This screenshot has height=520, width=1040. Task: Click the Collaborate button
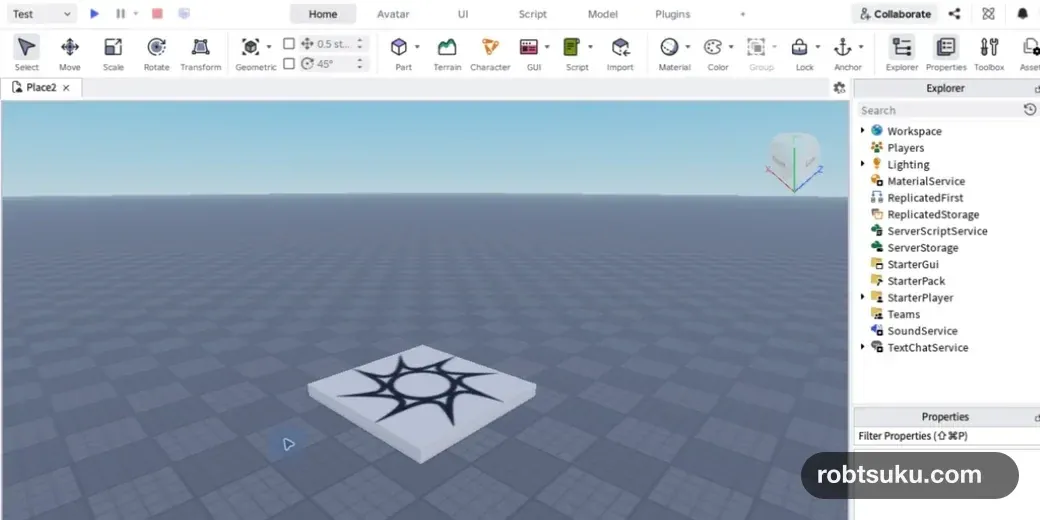click(x=895, y=13)
